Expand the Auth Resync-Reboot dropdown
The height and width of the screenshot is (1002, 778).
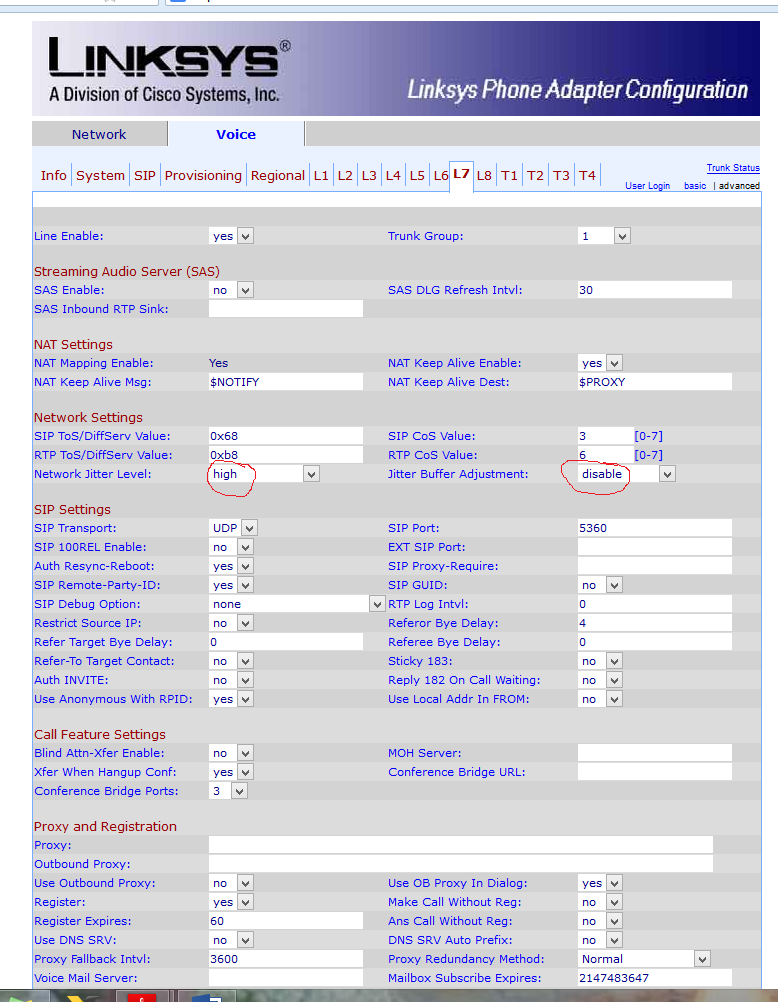pos(231,566)
